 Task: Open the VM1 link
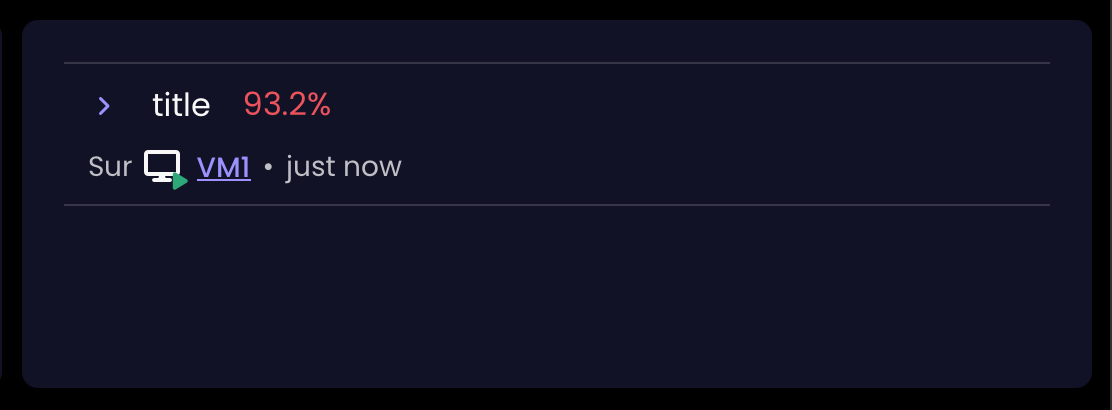[223, 167]
